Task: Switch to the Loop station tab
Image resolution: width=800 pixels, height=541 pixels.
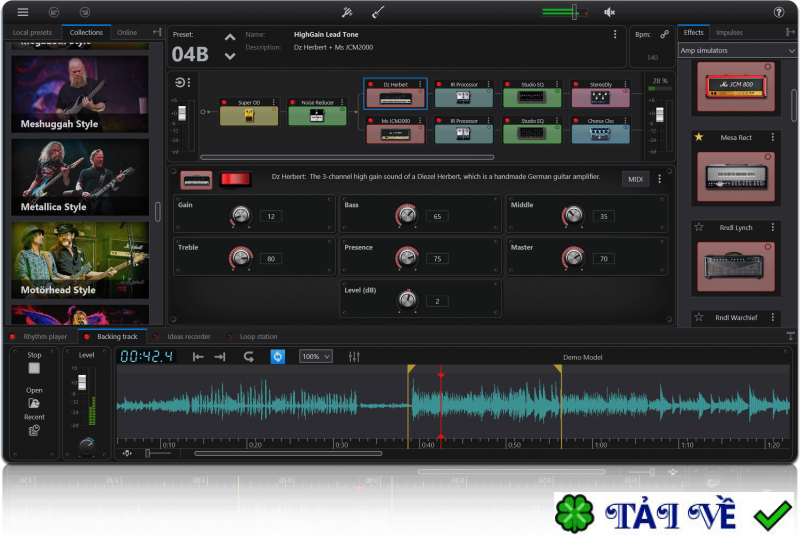Action: pyautogui.click(x=258, y=337)
